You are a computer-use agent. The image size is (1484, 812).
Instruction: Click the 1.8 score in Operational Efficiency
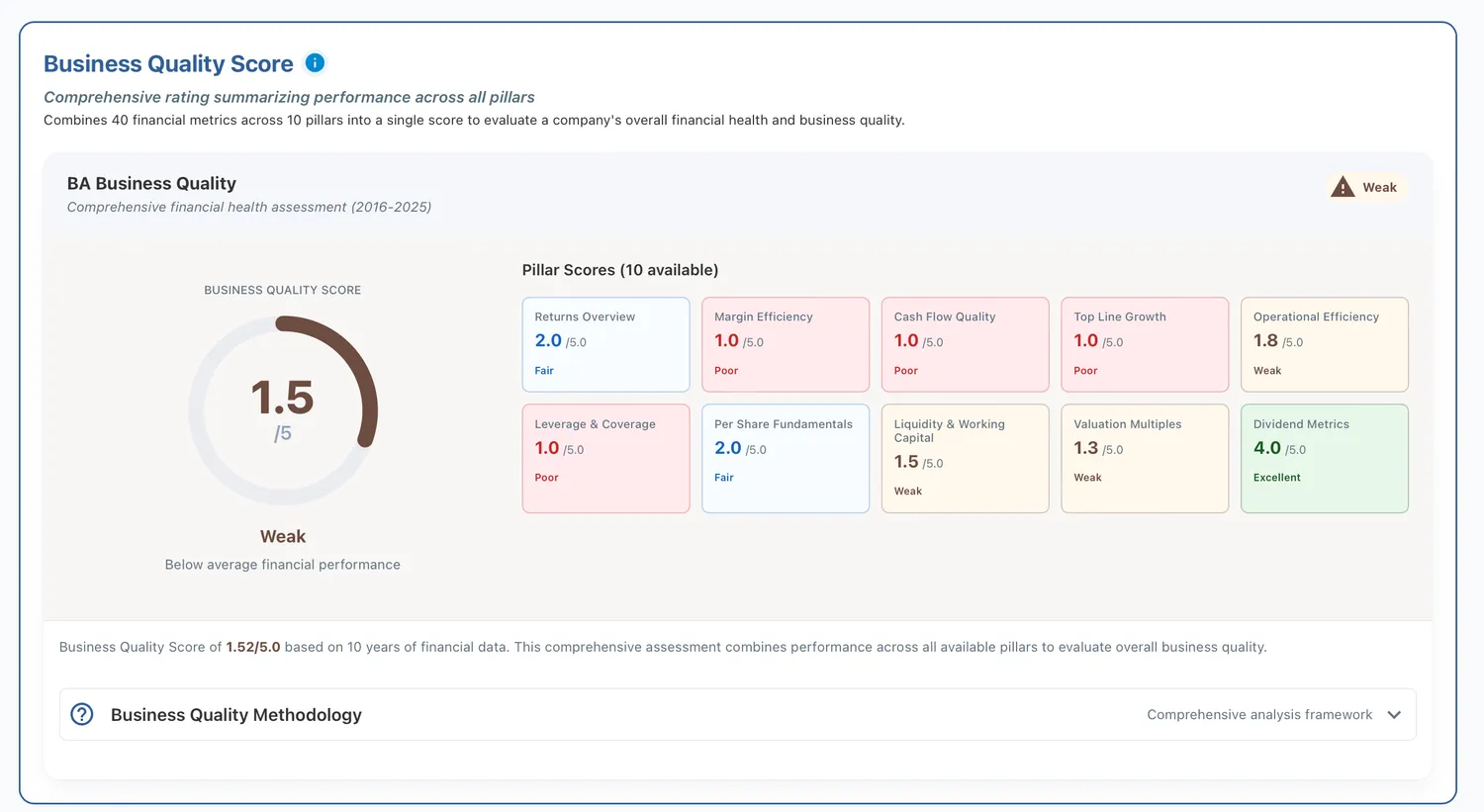(1265, 340)
